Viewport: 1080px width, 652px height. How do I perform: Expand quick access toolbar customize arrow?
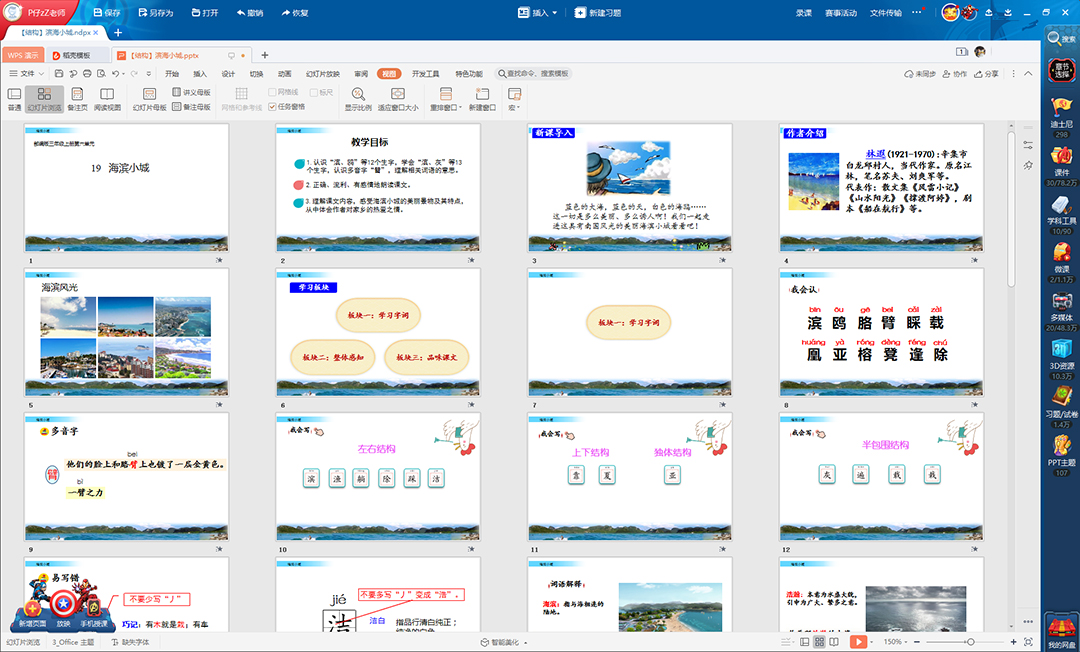click(148, 74)
